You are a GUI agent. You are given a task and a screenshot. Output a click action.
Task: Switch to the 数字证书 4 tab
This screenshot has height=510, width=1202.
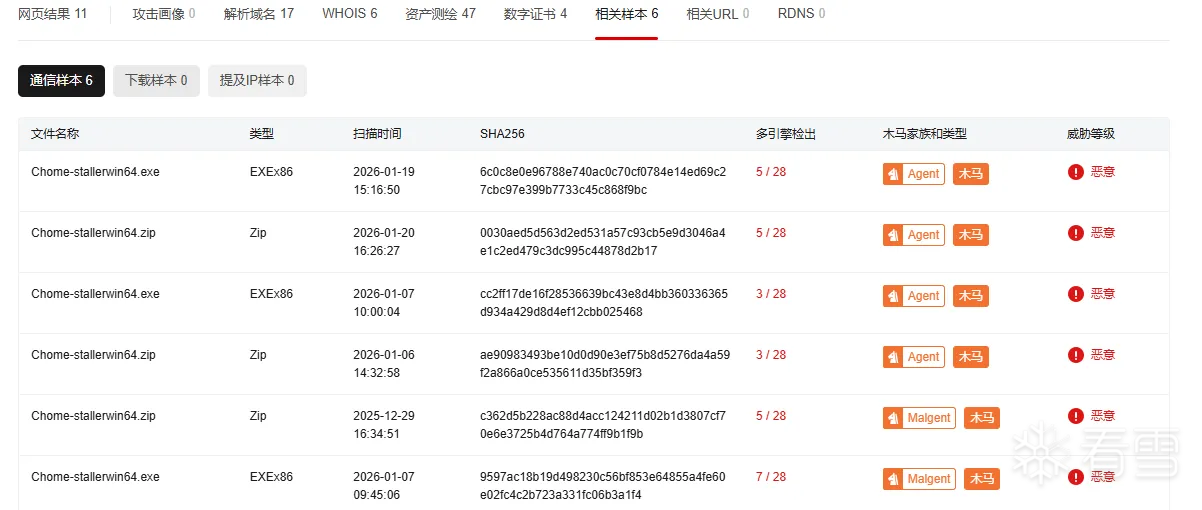[x=536, y=14]
